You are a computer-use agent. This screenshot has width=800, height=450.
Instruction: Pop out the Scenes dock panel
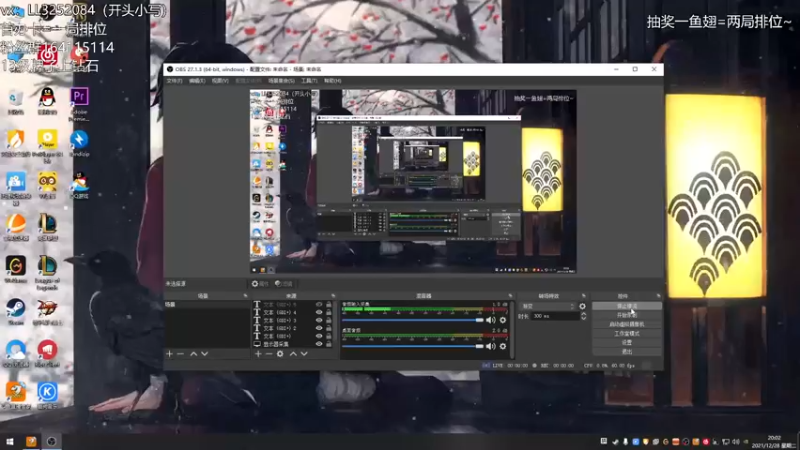(245, 296)
